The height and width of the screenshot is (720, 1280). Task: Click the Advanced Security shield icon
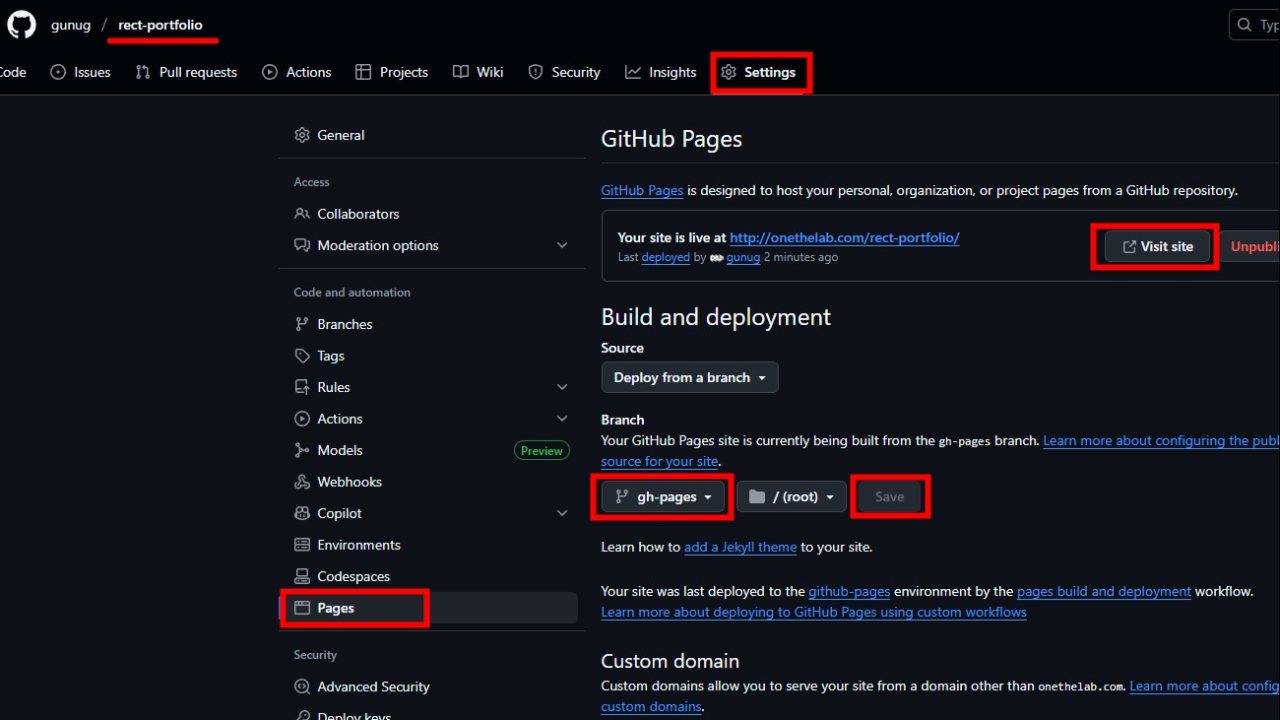point(302,687)
